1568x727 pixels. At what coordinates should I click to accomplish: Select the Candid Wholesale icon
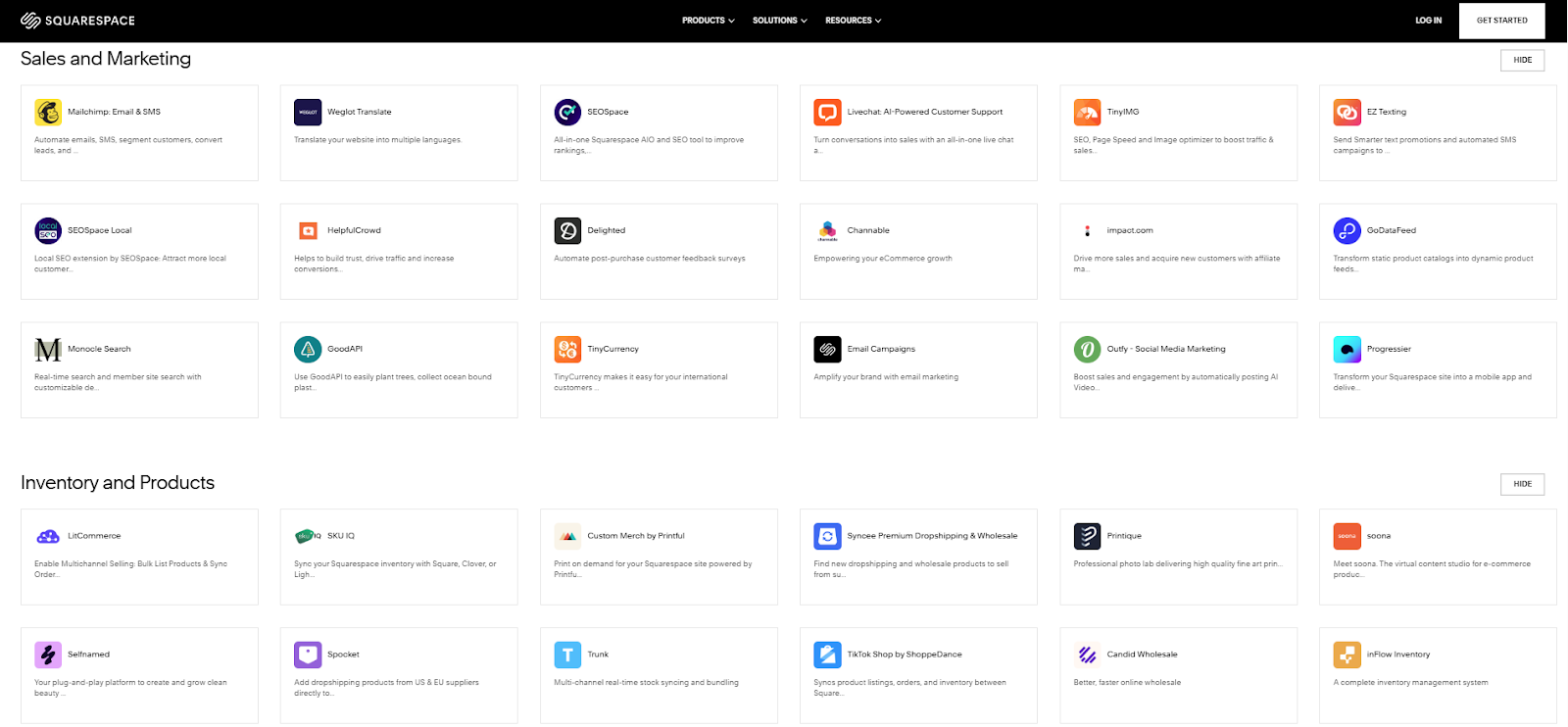[1087, 655]
